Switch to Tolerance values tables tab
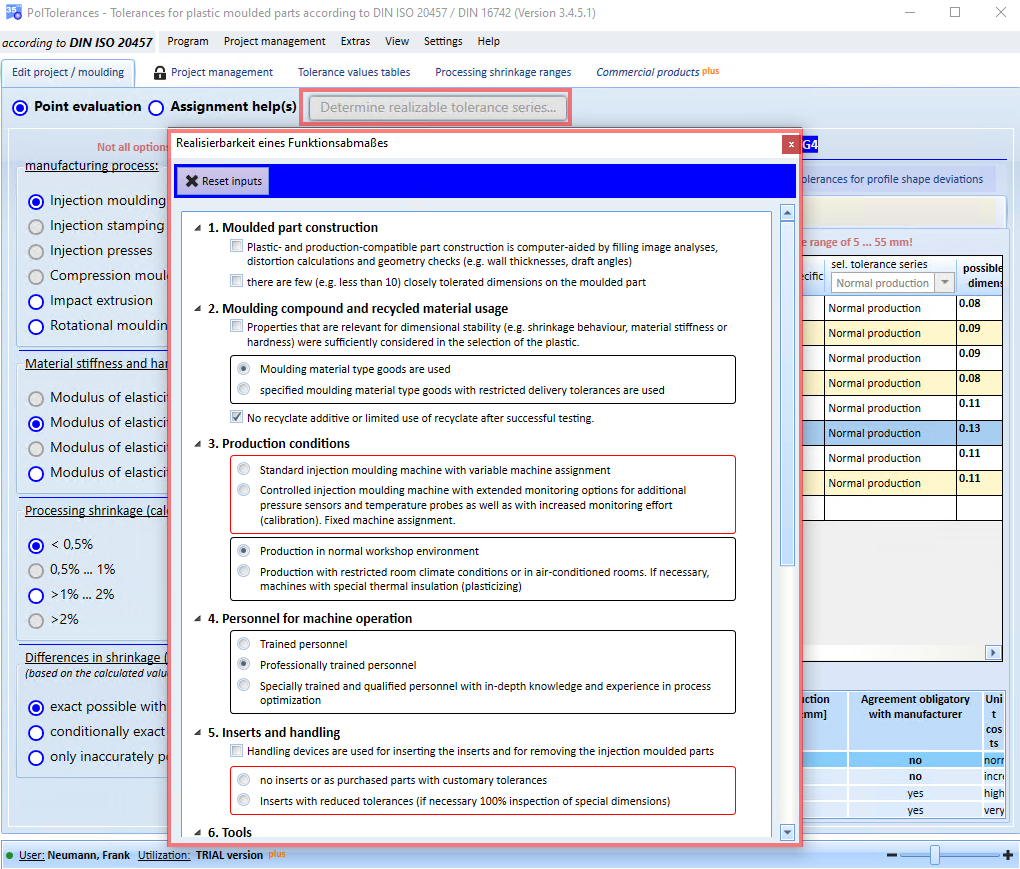Image resolution: width=1020 pixels, height=869 pixels. [x=354, y=72]
